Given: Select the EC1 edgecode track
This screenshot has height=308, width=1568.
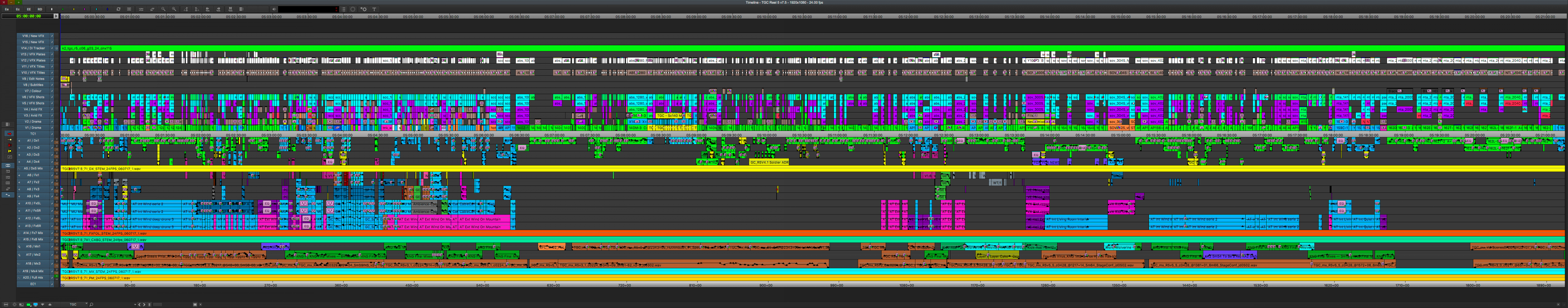Looking at the screenshot, I should pyautogui.click(x=33, y=284).
